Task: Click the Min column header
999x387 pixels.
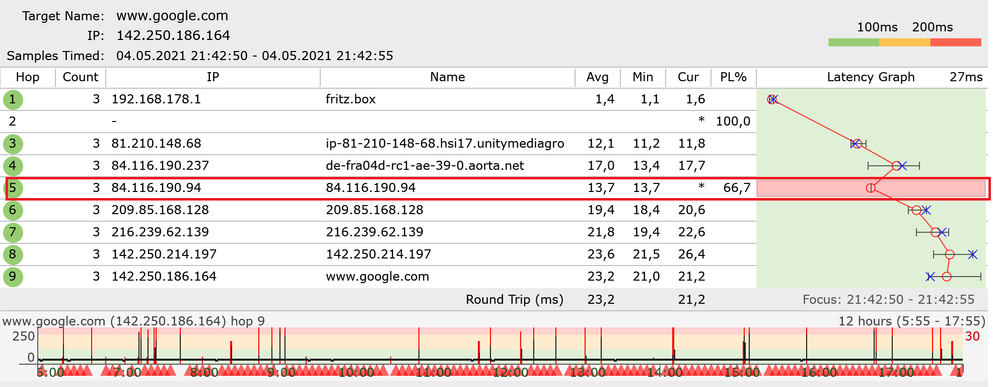Action: click(643, 77)
